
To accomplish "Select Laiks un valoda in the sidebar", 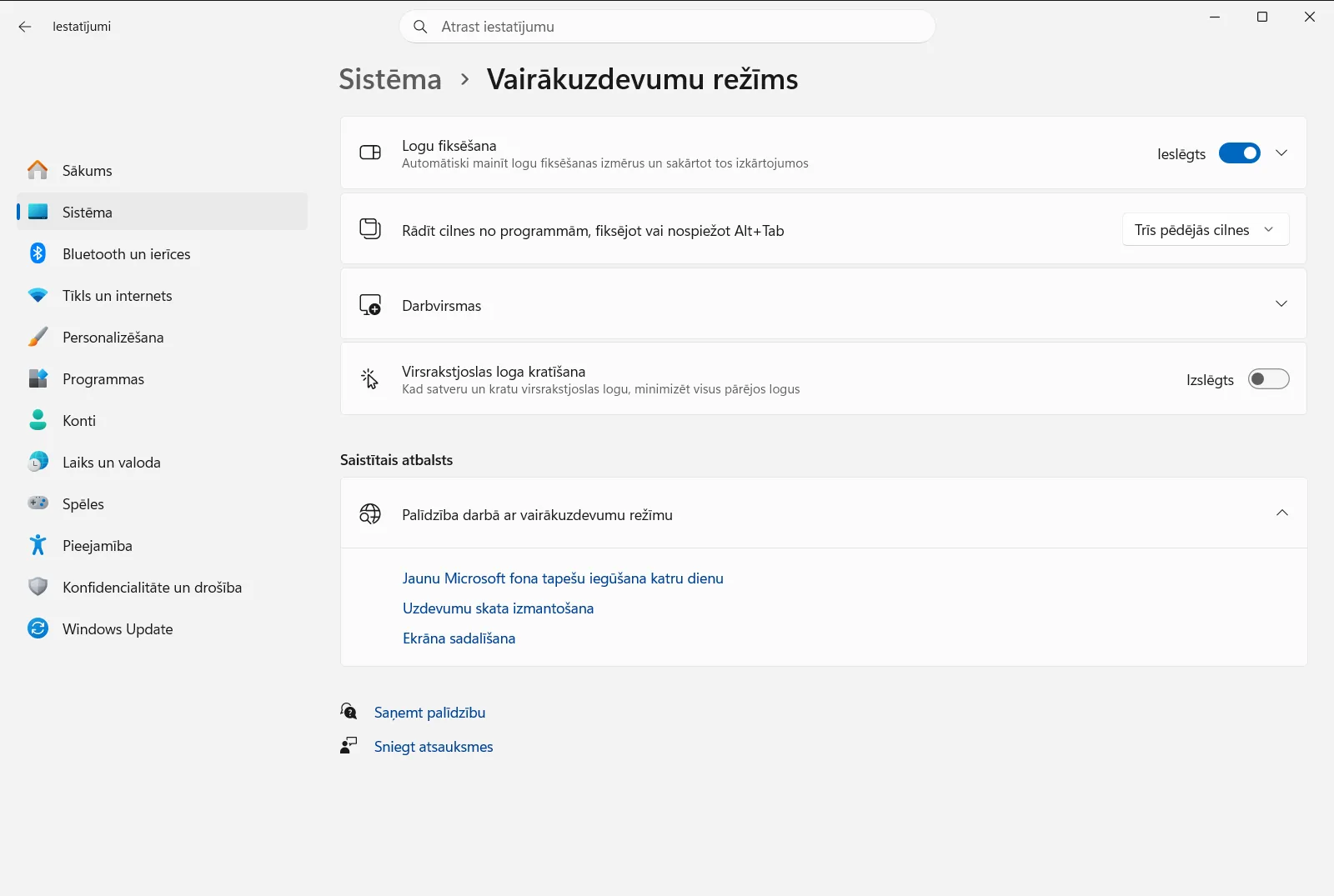I will coord(163,462).
